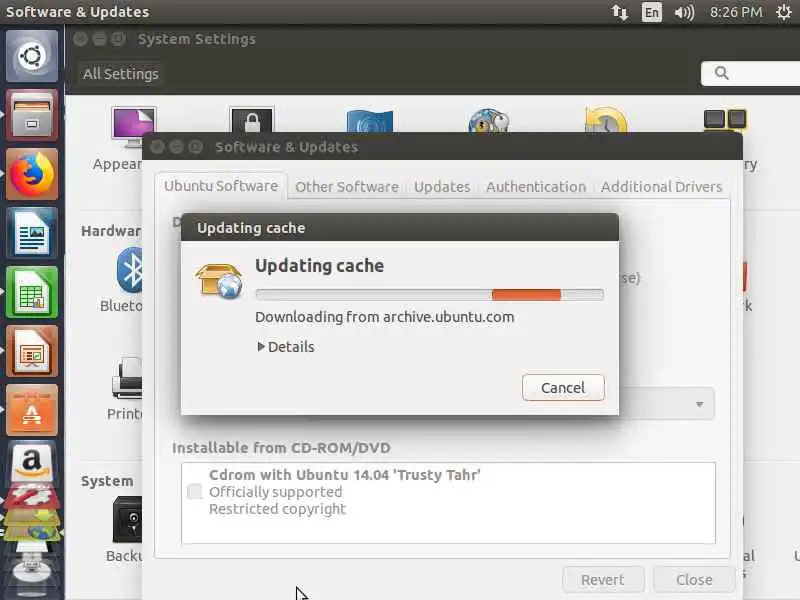
Task: Click the 'Restricted copyright' line
Action: point(278,509)
